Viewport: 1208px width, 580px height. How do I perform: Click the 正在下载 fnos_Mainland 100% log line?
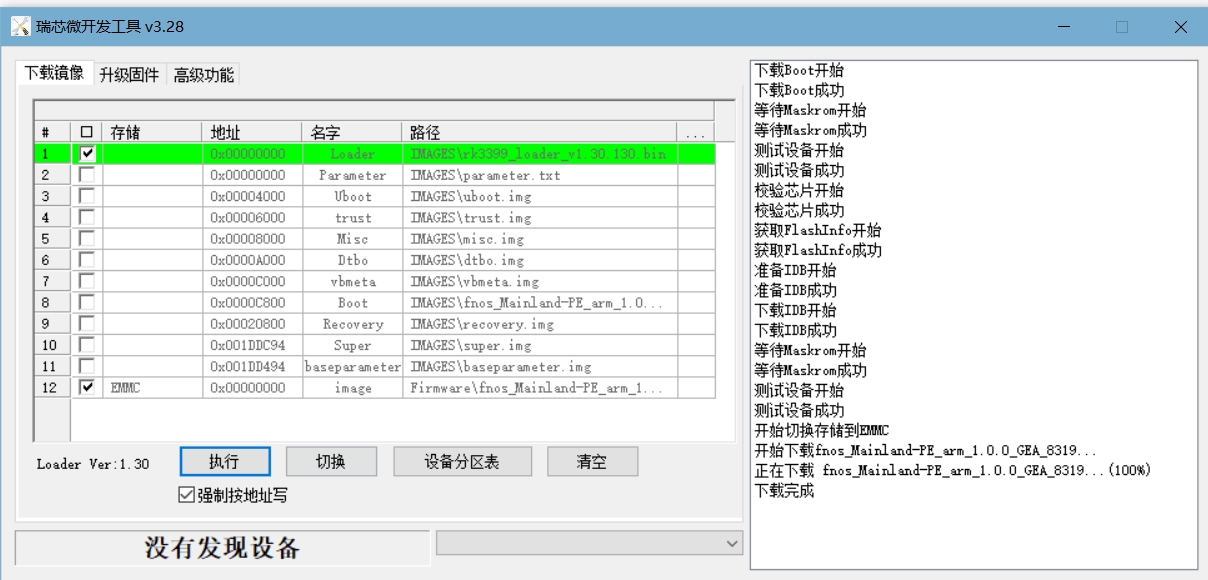coord(953,470)
